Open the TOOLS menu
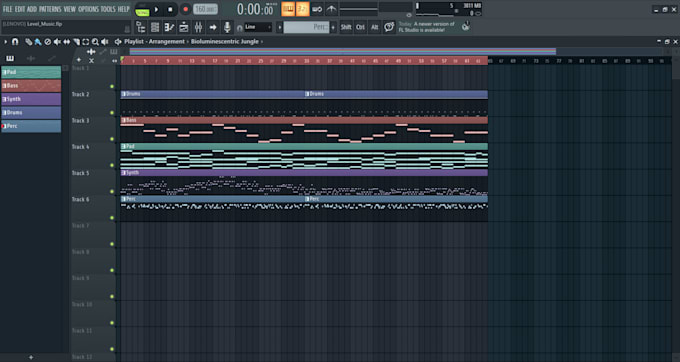Screen dimensions: 680x362 point(108,9)
